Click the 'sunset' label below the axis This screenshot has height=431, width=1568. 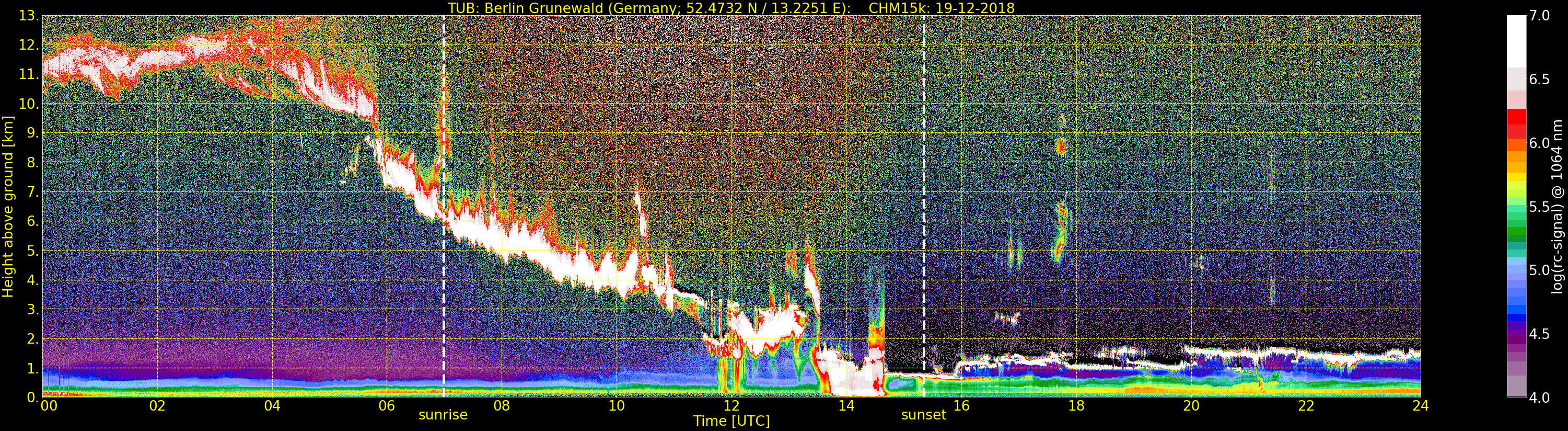click(x=923, y=415)
